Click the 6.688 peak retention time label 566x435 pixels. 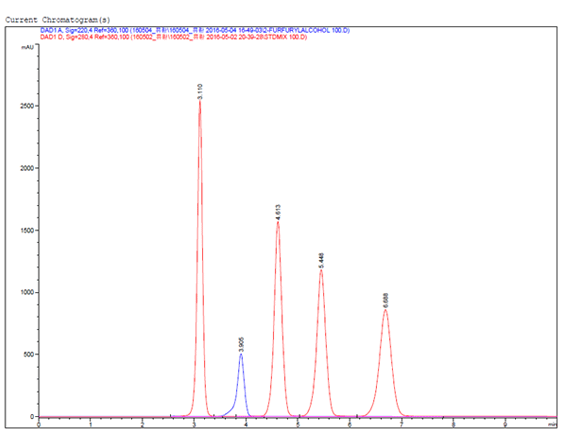click(x=386, y=300)
